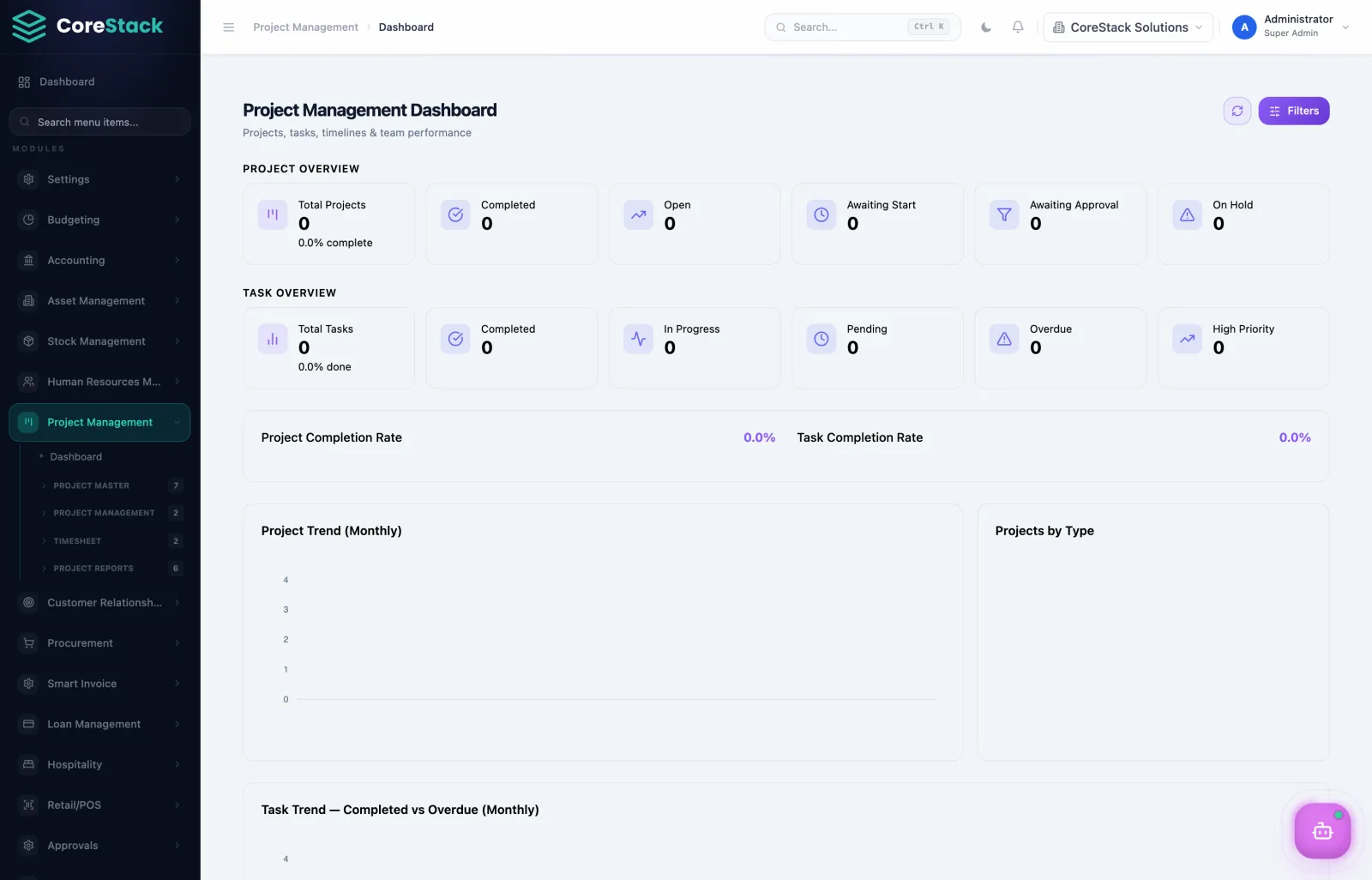Click the Approvals module icon
This screenshot has width=1372, height=880.
[x=29, y=846]
